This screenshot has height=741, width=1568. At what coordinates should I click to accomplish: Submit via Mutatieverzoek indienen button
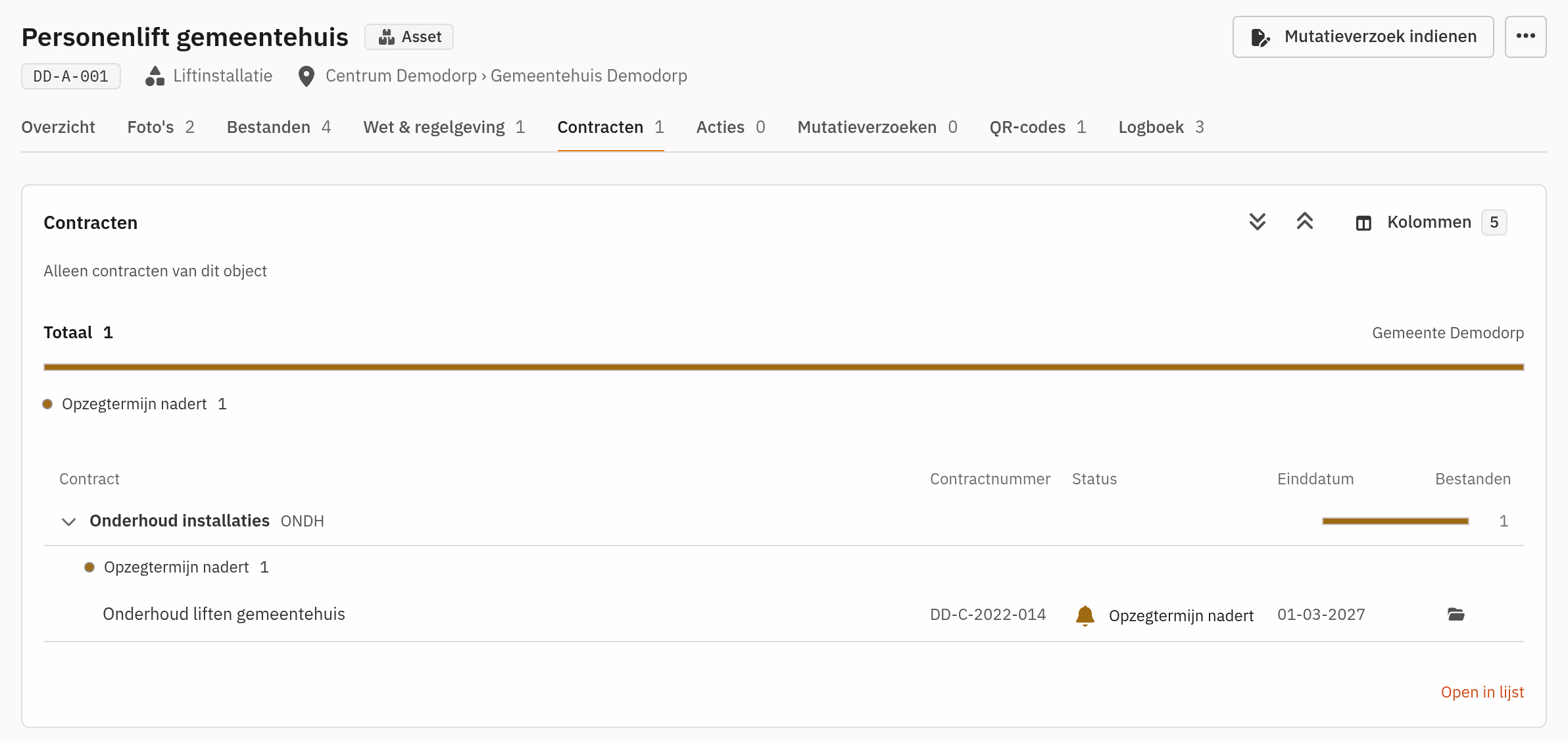(x=1363, y=37)
